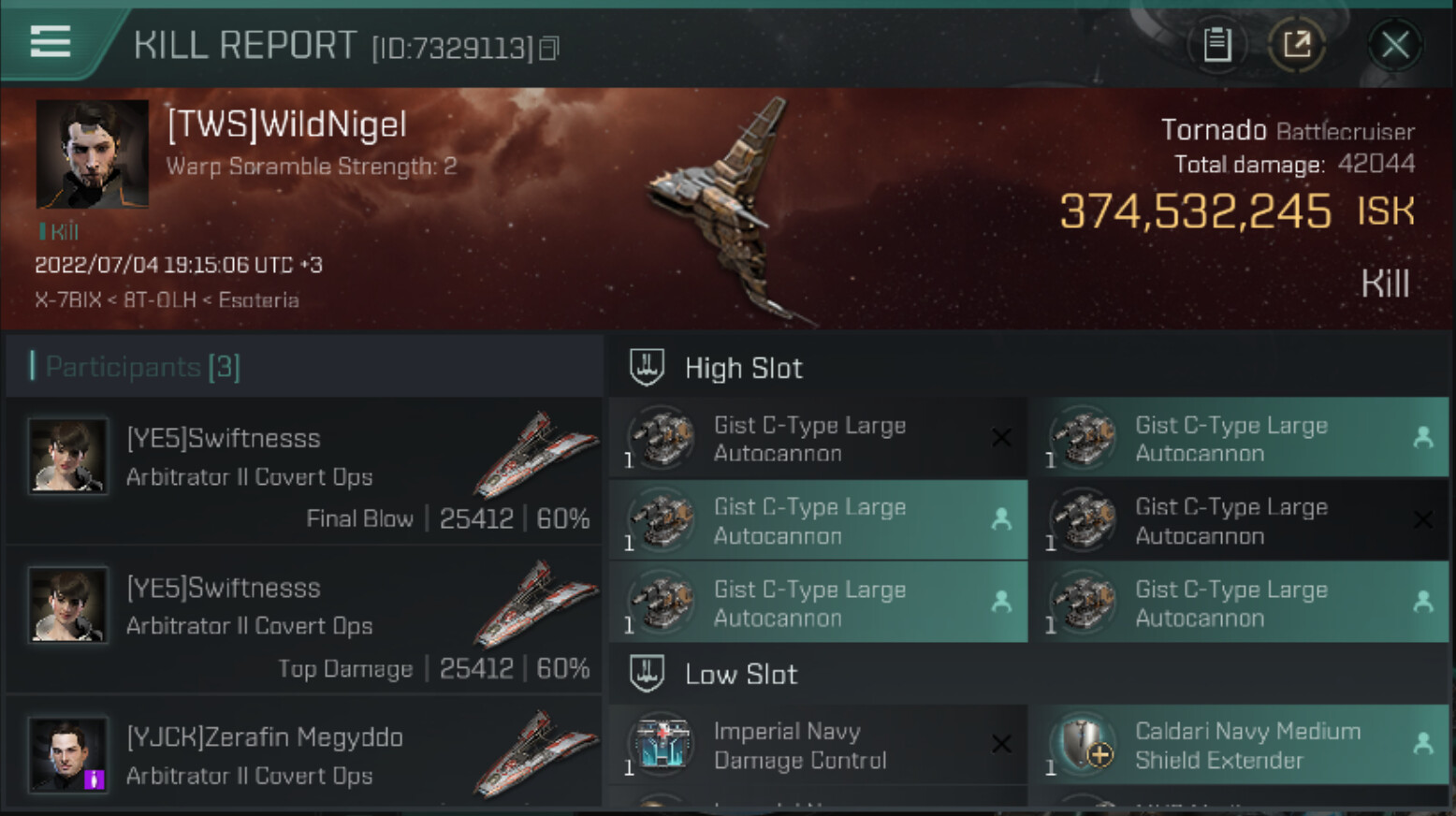Screen dimensions: 1456x816
Task: Click the Esoteria region link
Action: pyautogui.click(x=258, y=300)
